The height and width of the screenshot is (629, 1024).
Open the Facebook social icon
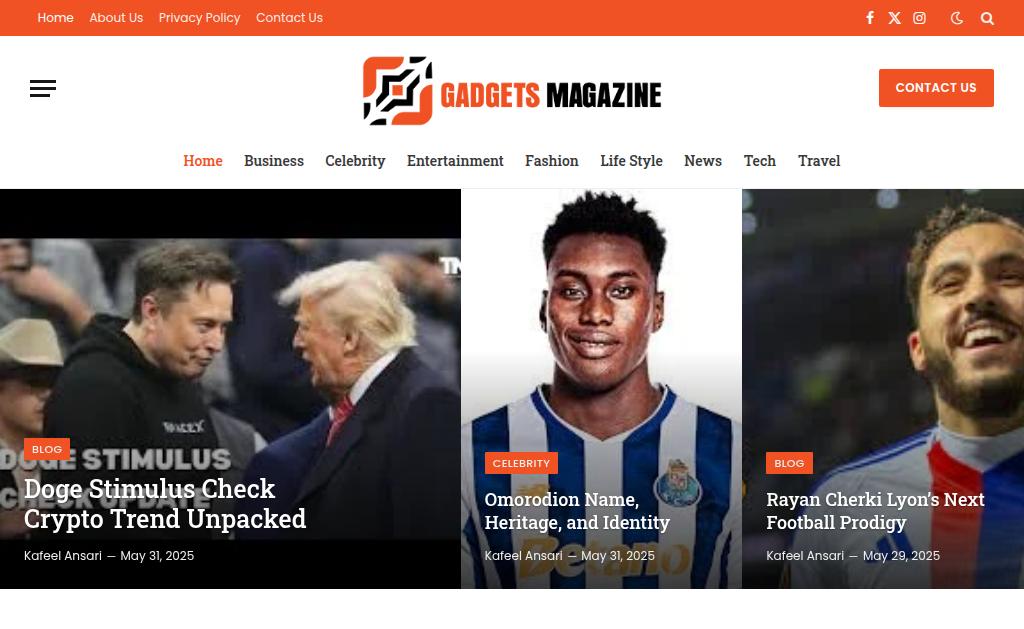tap(870, 18)
